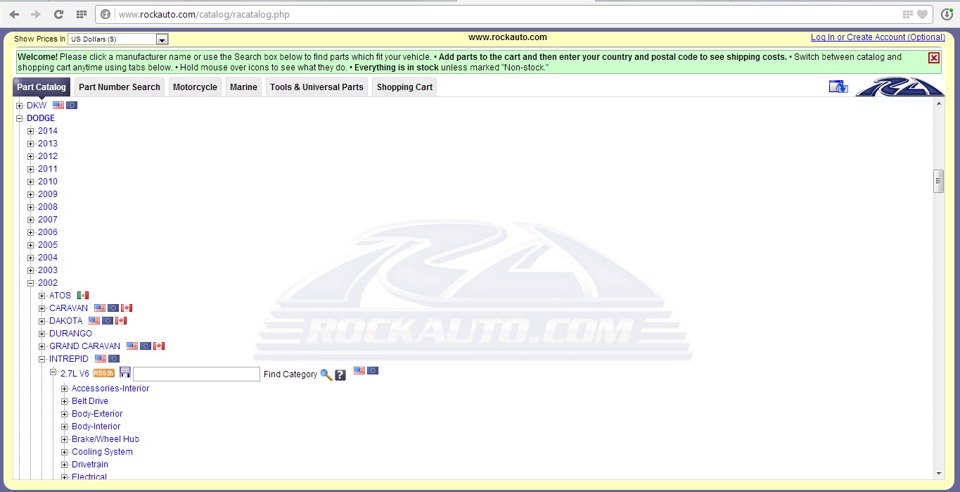Image resolution: width=960 pixels, height=492 pixels.
Task: Click the EU flag next to INTREPID
Action: pos(114,359)
